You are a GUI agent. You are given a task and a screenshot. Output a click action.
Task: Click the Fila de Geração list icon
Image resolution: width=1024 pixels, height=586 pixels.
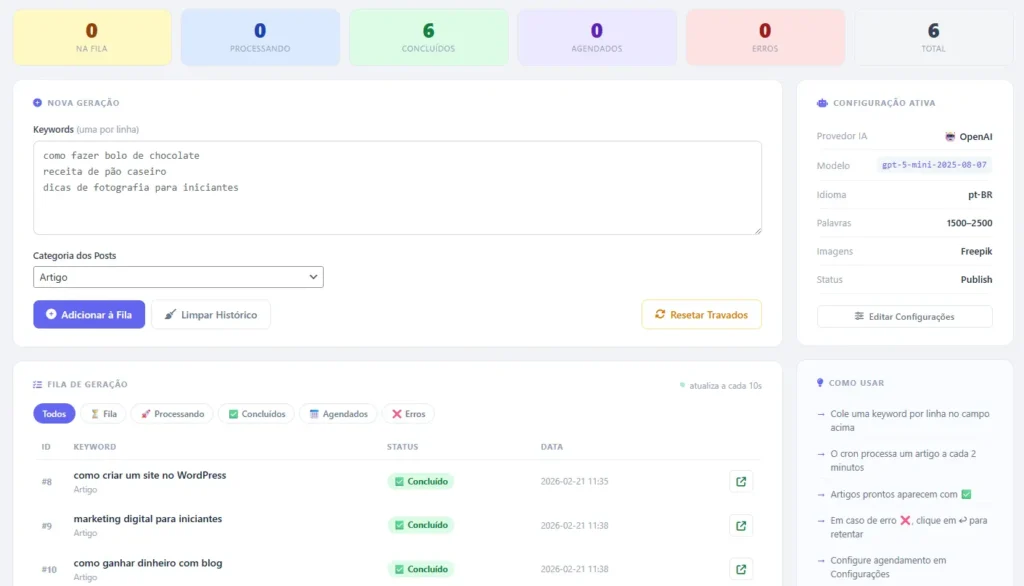pos(37,384)
